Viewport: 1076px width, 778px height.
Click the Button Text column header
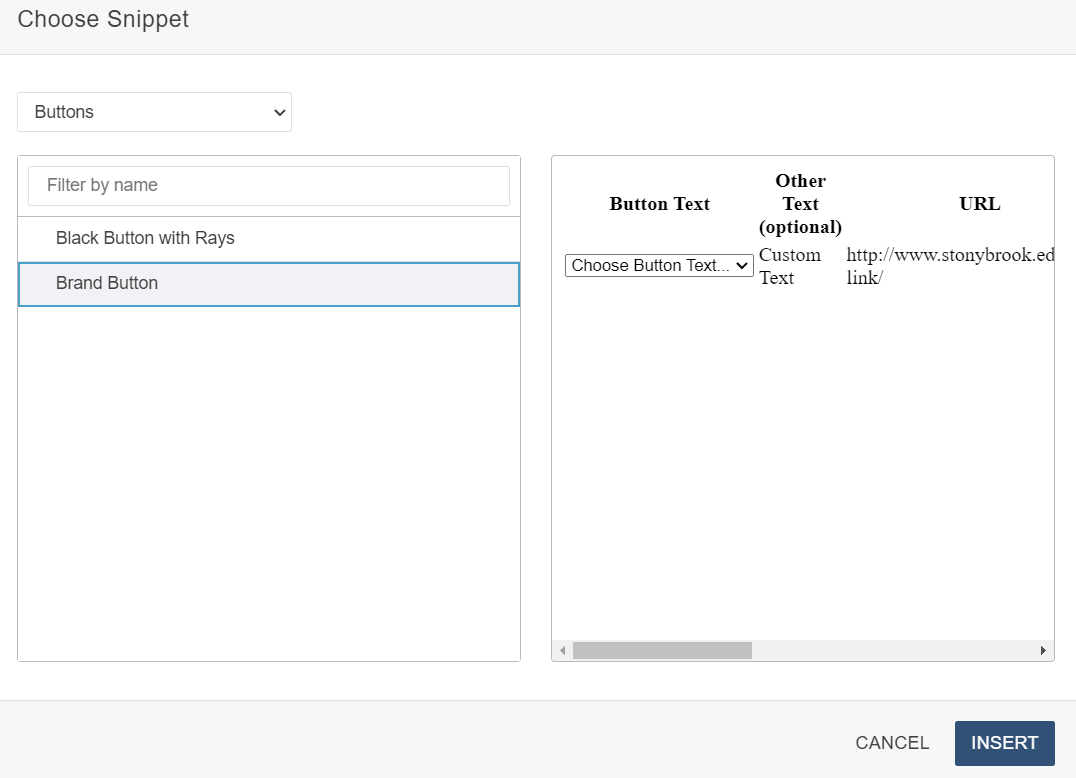point(659,204)
